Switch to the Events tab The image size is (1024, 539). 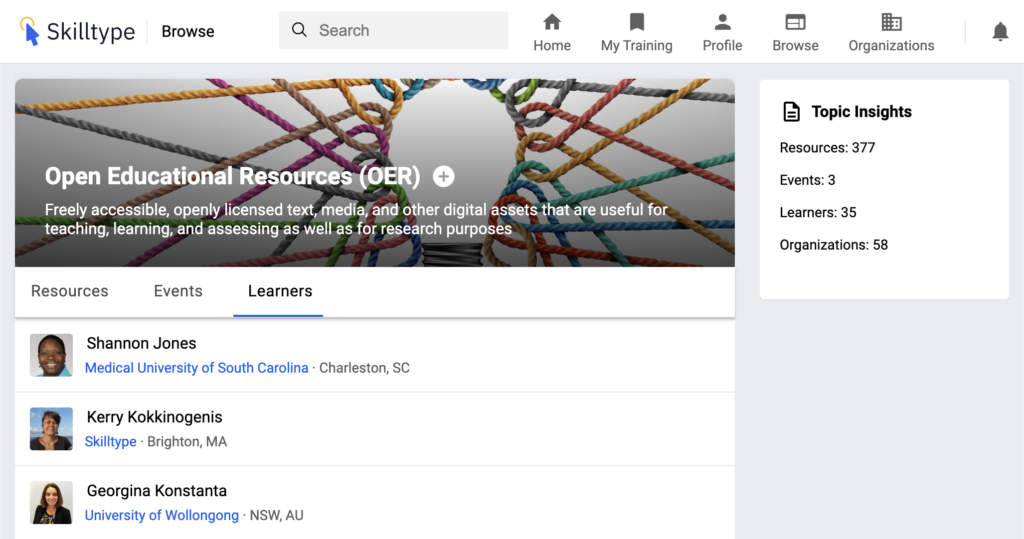[178, 291]
